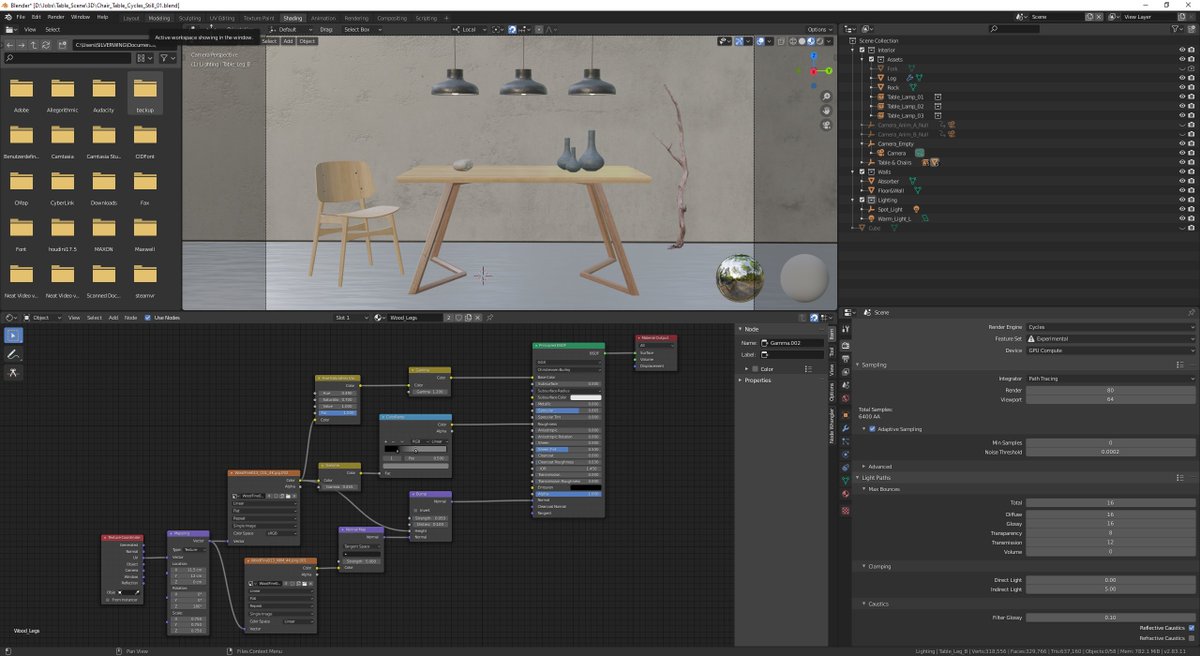Screen dimensions: 1200x656
Task: Open the Render Engine dropdown
Action: (1111, 327)
